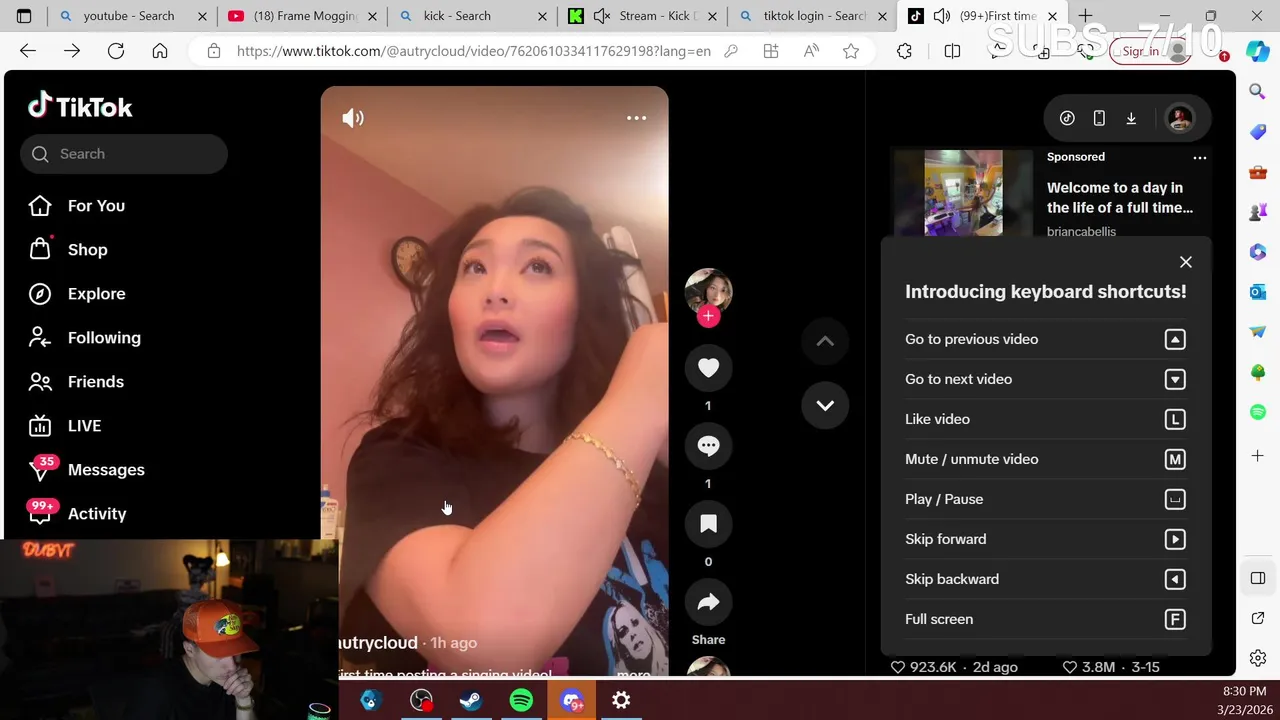Go to the next video arrow
The image size is (1280, 720).
tap(825, 405)
